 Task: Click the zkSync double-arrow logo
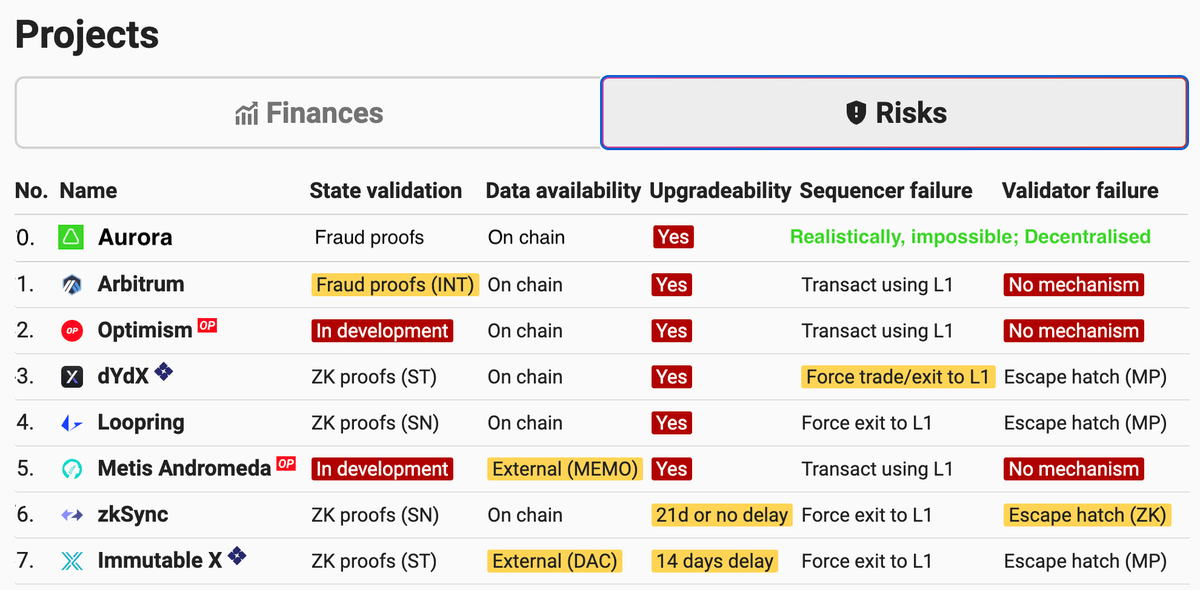pos(72,515)
